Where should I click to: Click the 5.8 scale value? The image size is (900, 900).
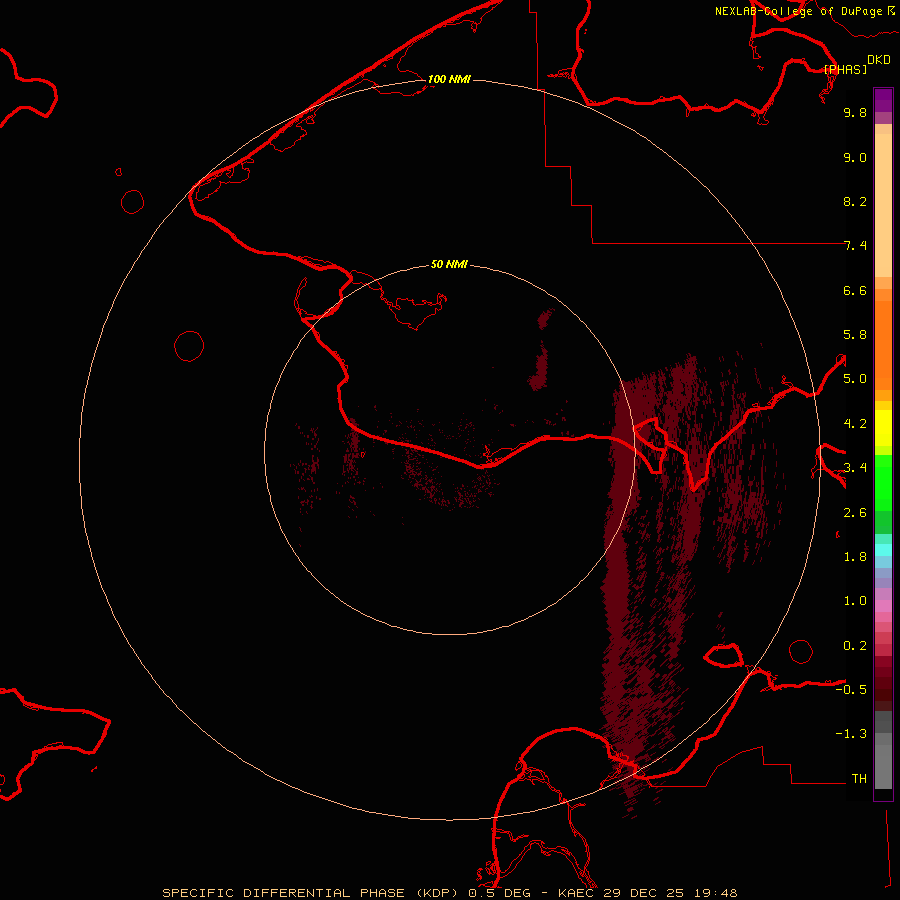click(x=855, y=335)
